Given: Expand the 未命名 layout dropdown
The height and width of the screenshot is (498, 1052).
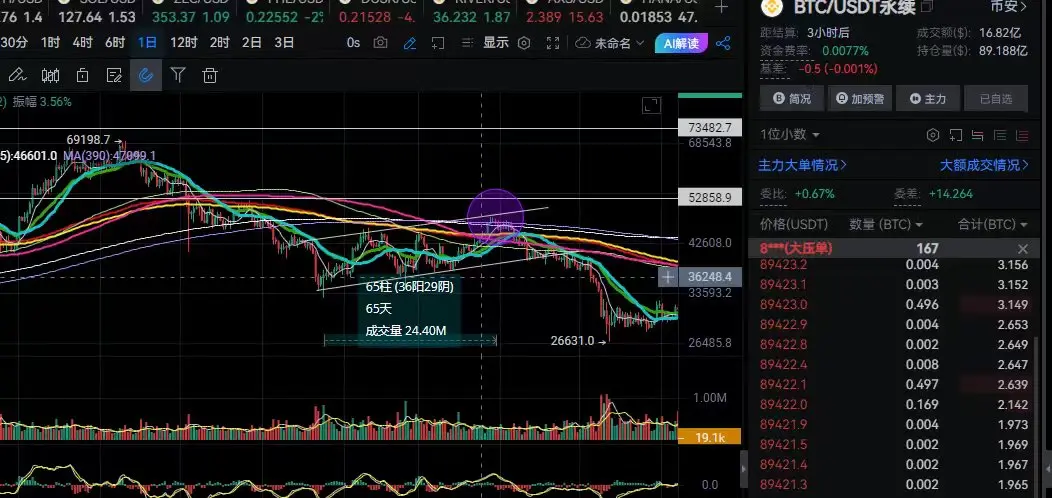Looking at the screenshot, I should pos(610,44).
